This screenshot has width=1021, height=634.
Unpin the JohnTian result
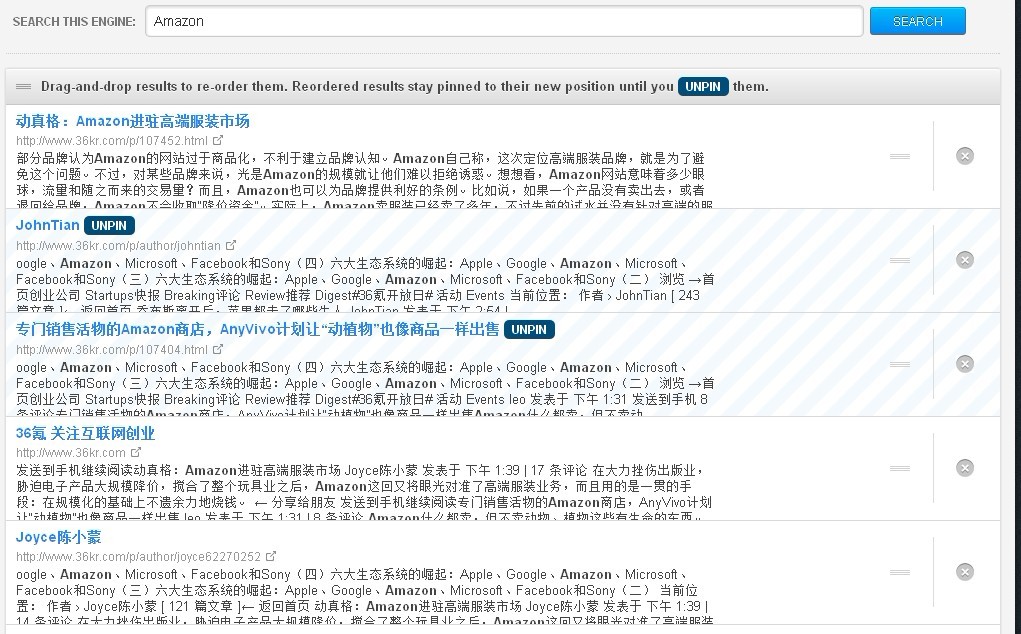[x=109, y=226]
